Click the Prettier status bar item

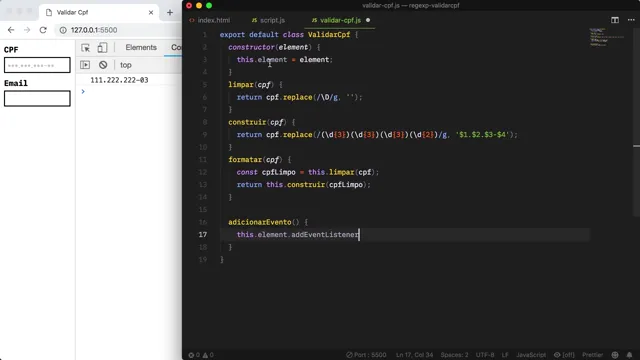pyautogui.click(x=592, y=355)
